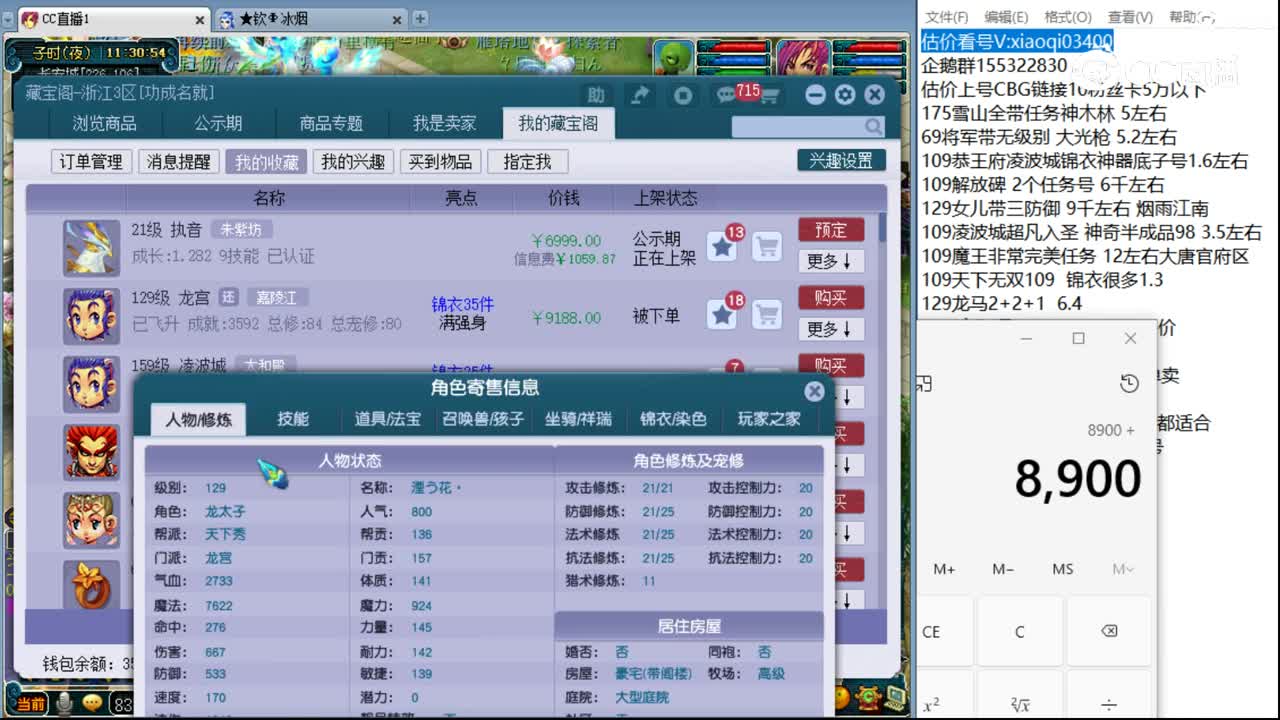Click the 兴趣设置 button
This screenshot has height=720, width=1280.
(842, 160)
